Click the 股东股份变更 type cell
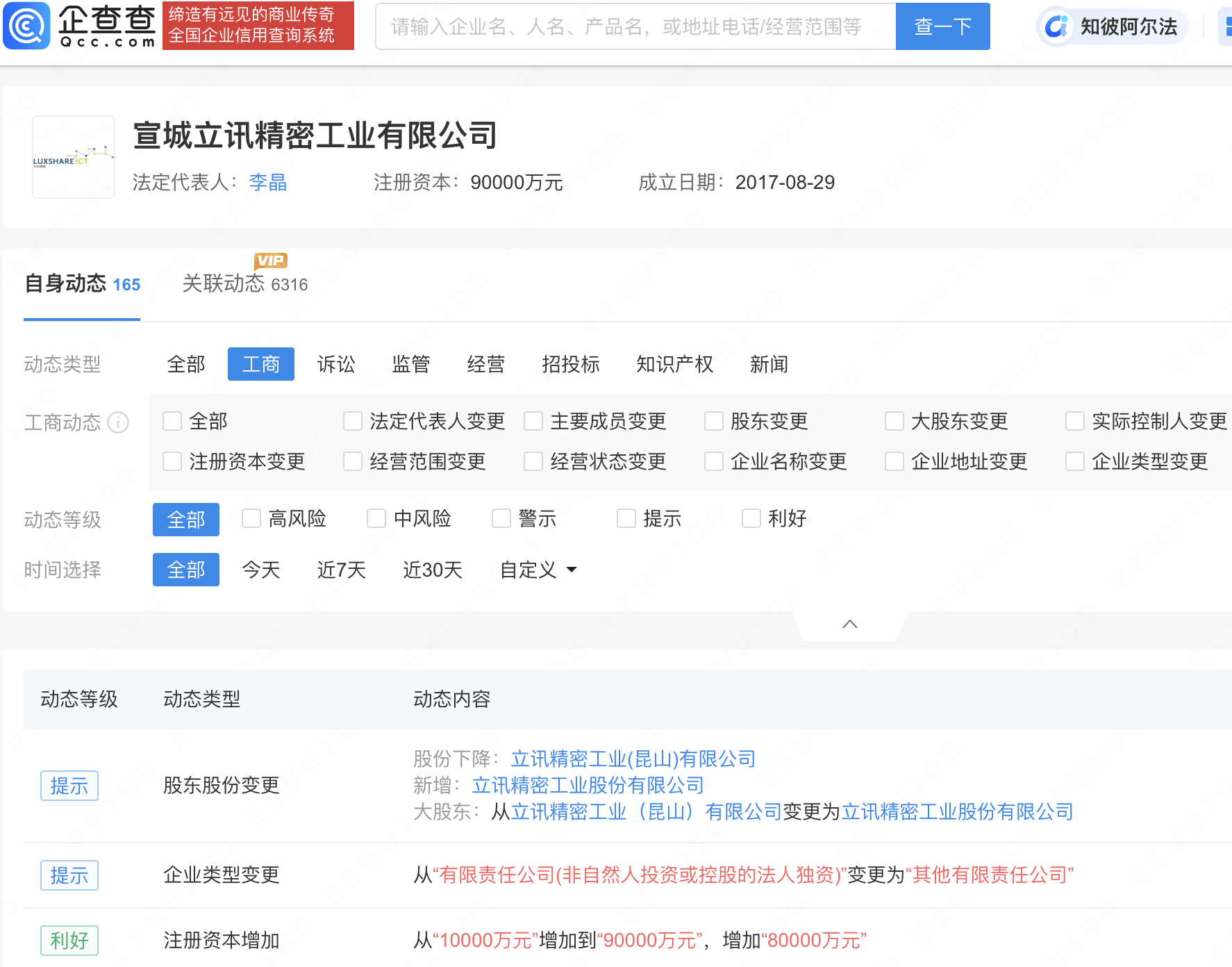This screenshot has width=1232, height=967. 222,785
